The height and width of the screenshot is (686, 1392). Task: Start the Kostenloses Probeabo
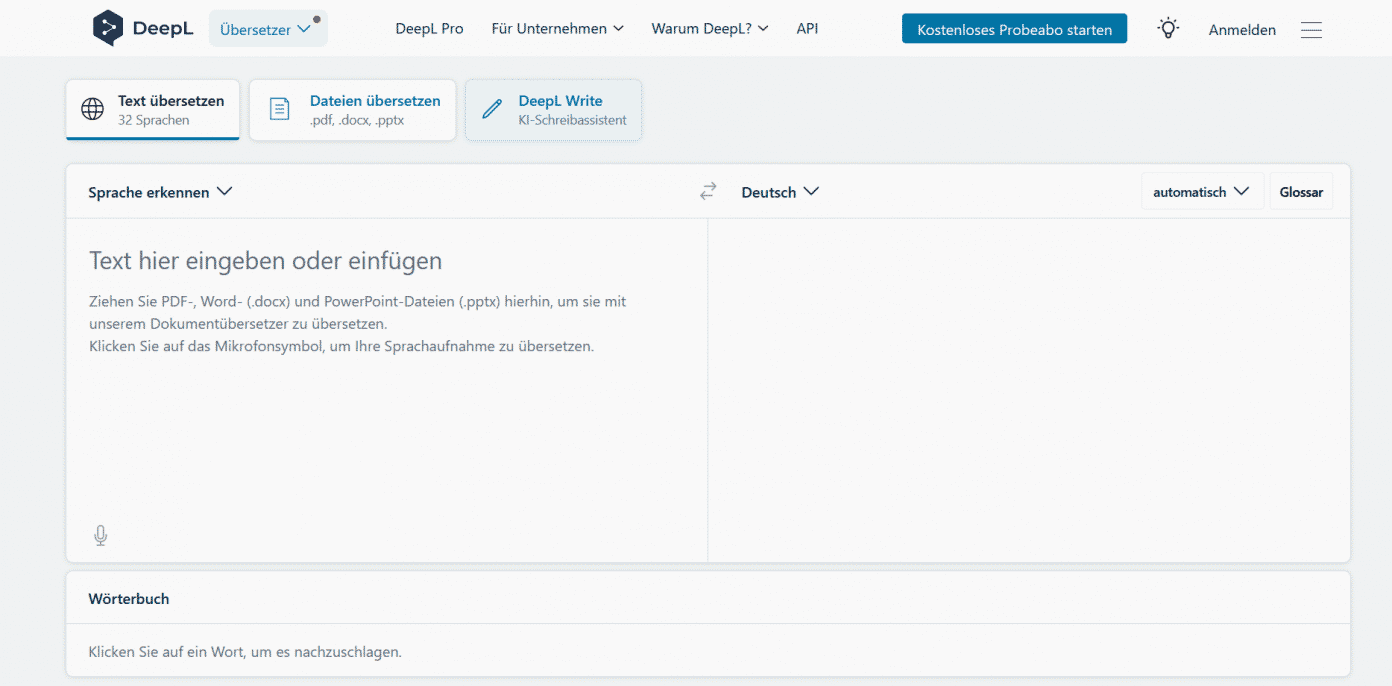coord(1014,29)
